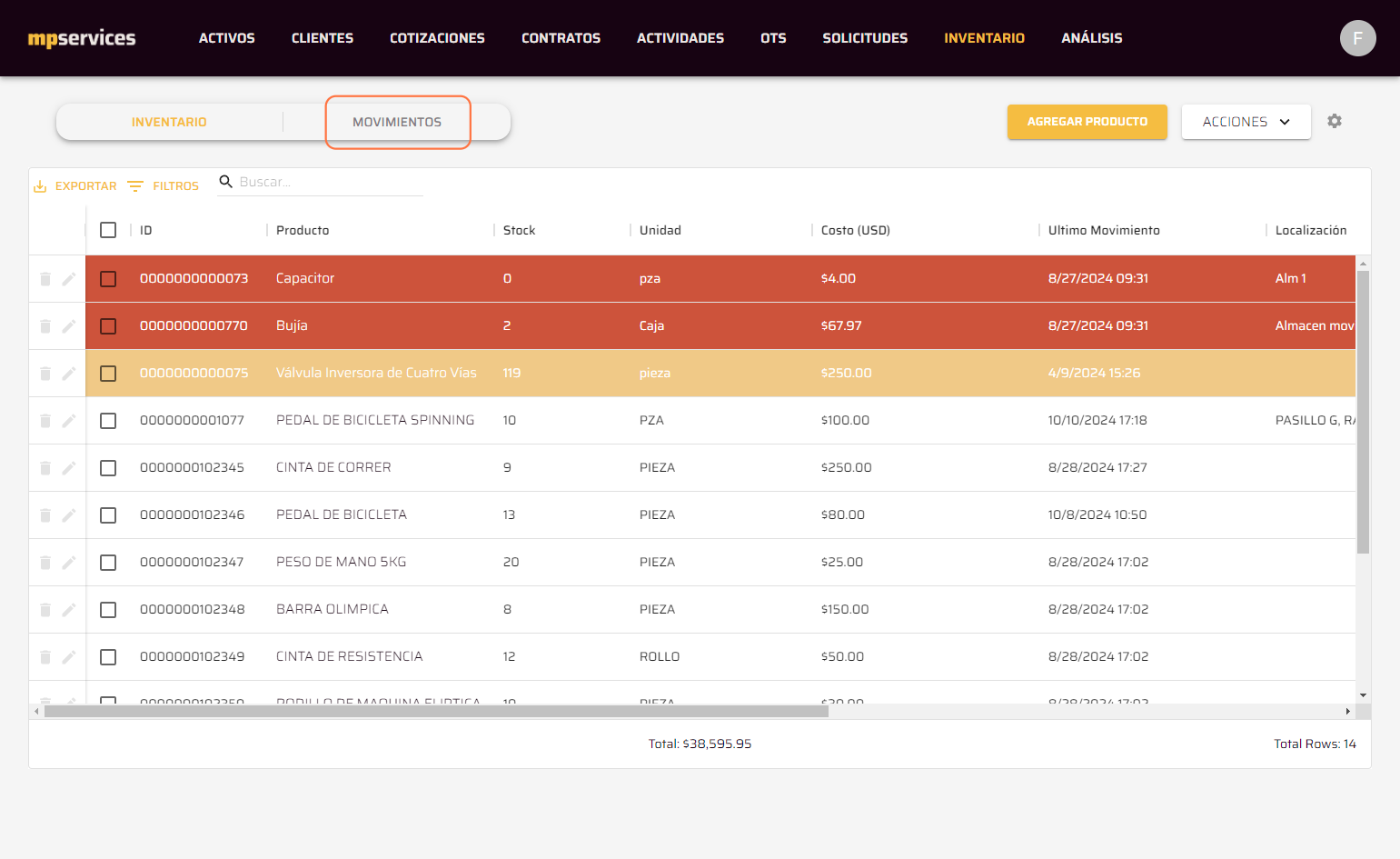Image resolution: width=1400 pixels, height=859 pixels.
Task: Delete Válvula Inversora de Cuatro Vías row
Action: click(45, 374)
